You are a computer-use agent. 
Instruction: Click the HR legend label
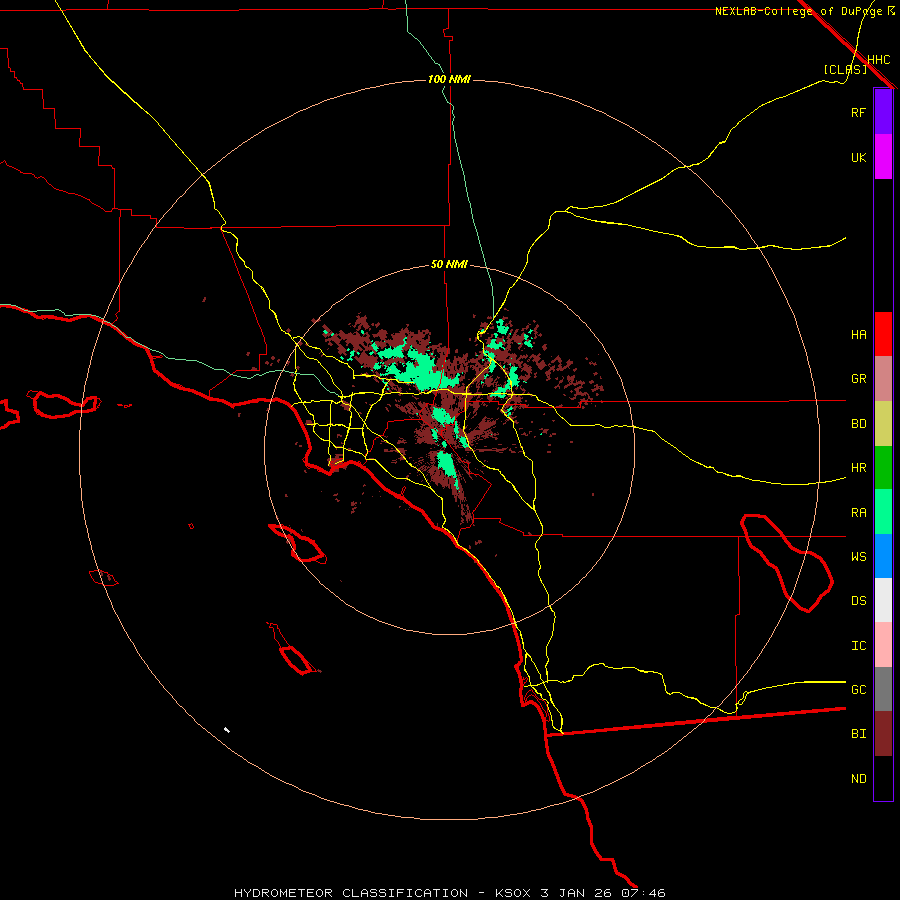point(858,468)
